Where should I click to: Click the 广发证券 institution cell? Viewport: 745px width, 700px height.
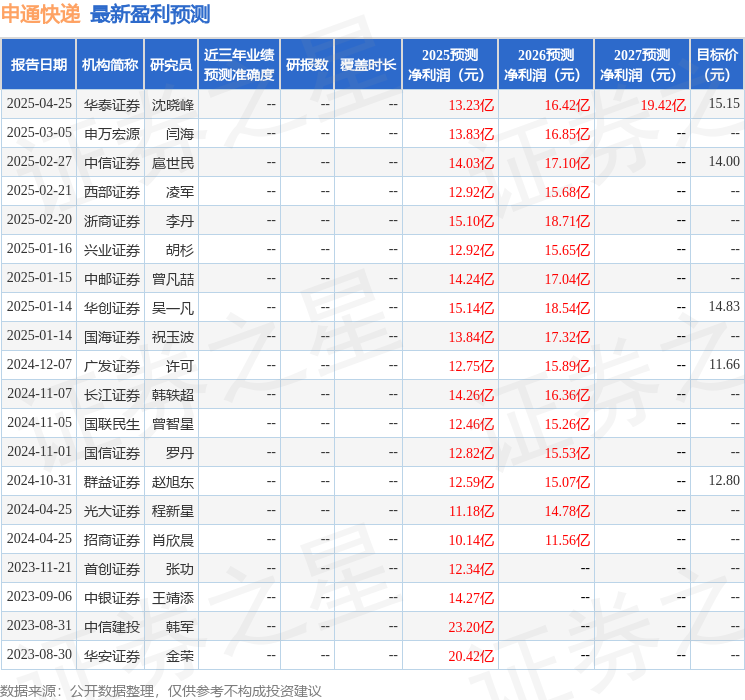point(112,365)
